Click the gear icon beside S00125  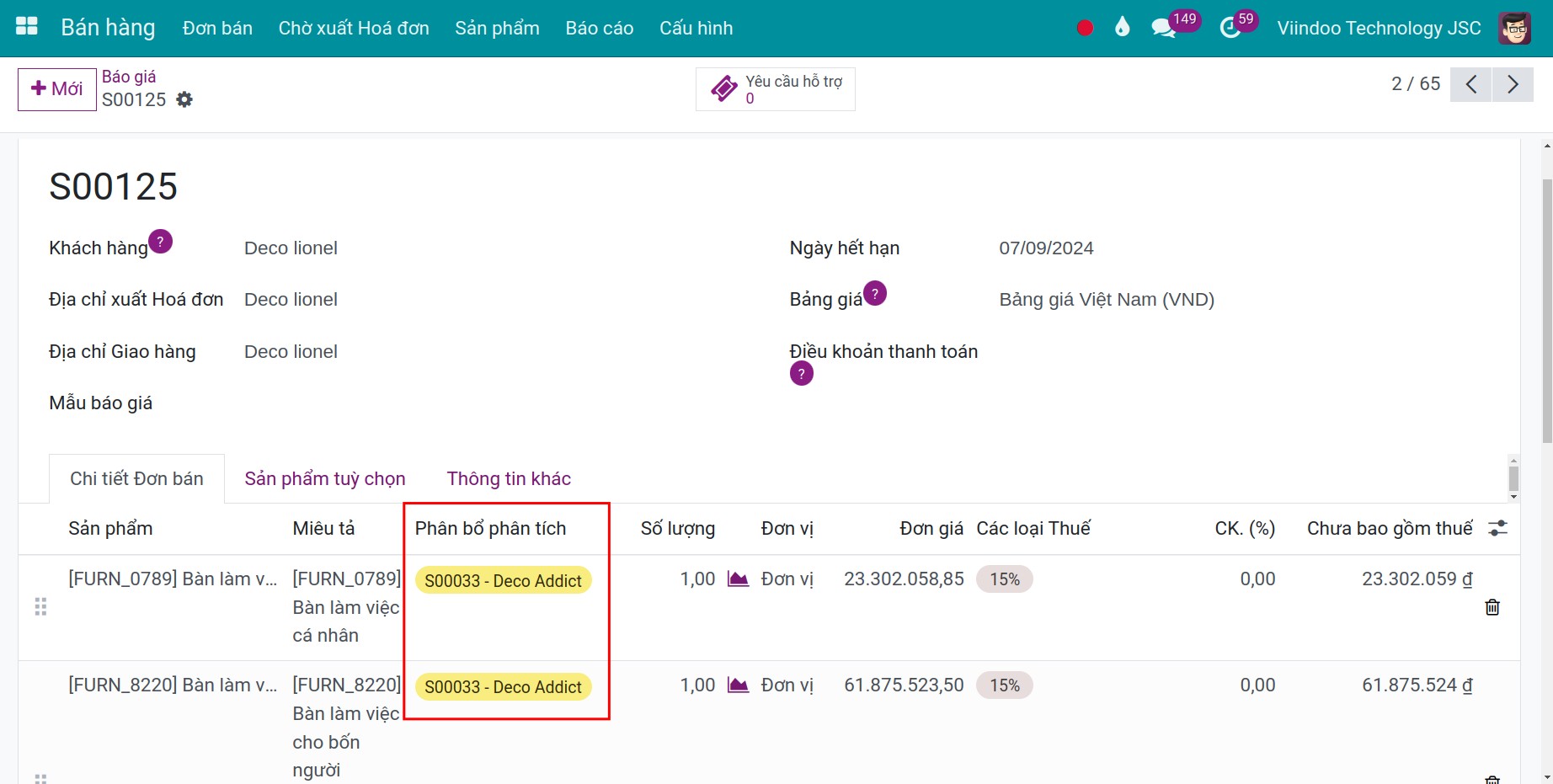click(x=184, y=99)
